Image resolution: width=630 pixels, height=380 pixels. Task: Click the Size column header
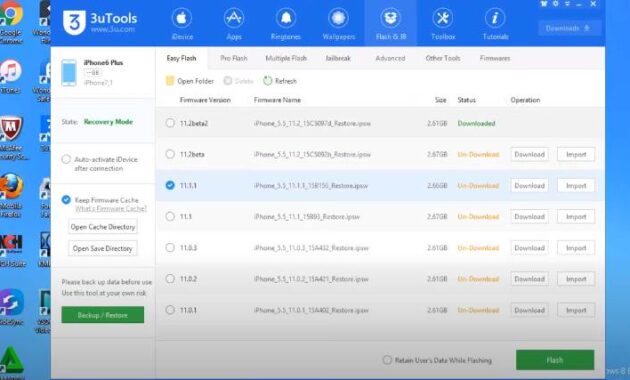(x=440, y=100)
